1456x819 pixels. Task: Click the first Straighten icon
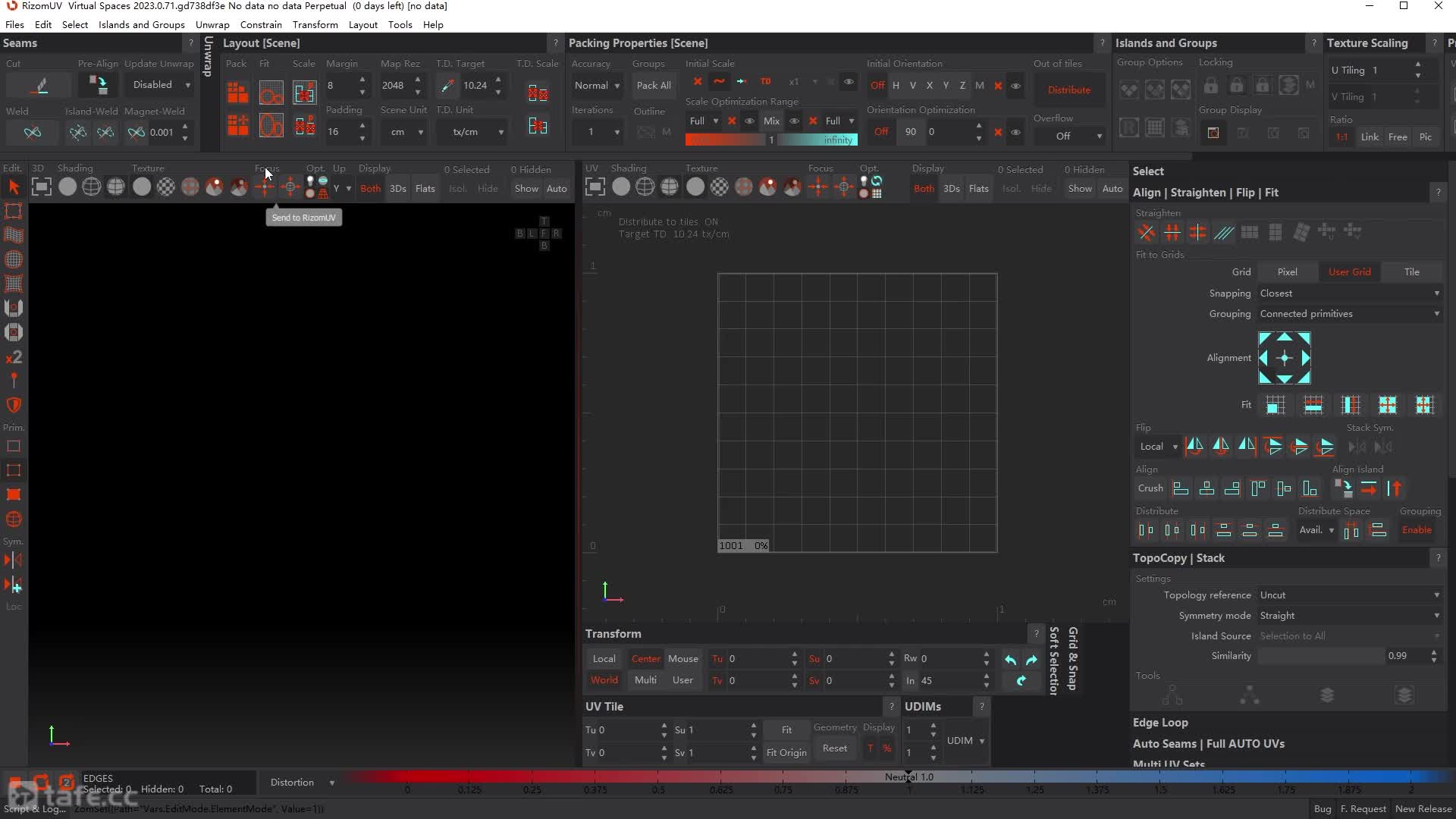[x=1147, y=232]
